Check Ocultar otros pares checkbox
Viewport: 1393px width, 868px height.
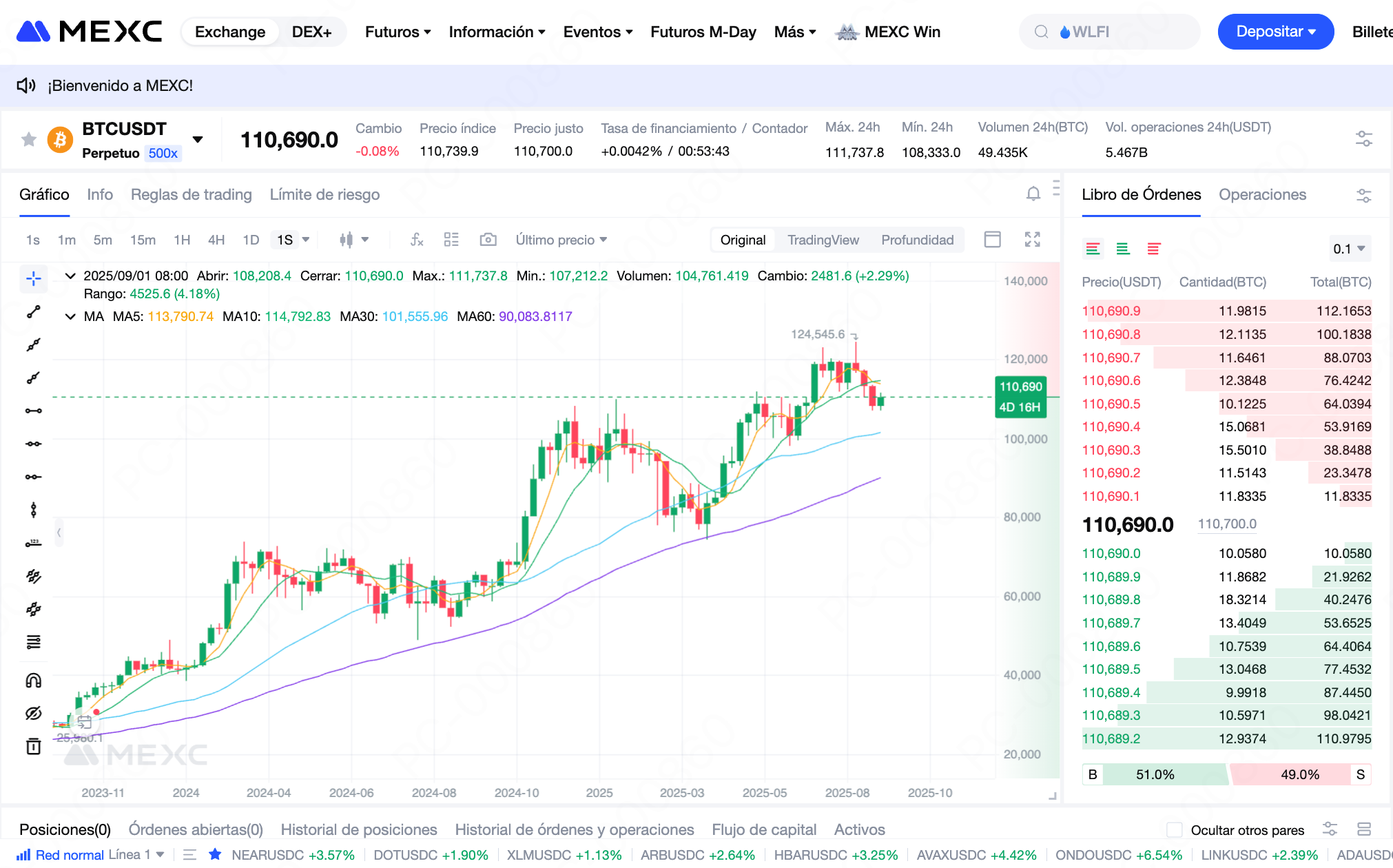pos(1175,829)
